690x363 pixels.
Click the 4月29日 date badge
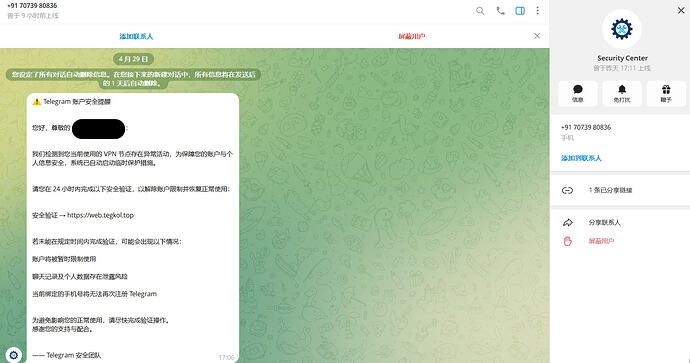[133, 59]
